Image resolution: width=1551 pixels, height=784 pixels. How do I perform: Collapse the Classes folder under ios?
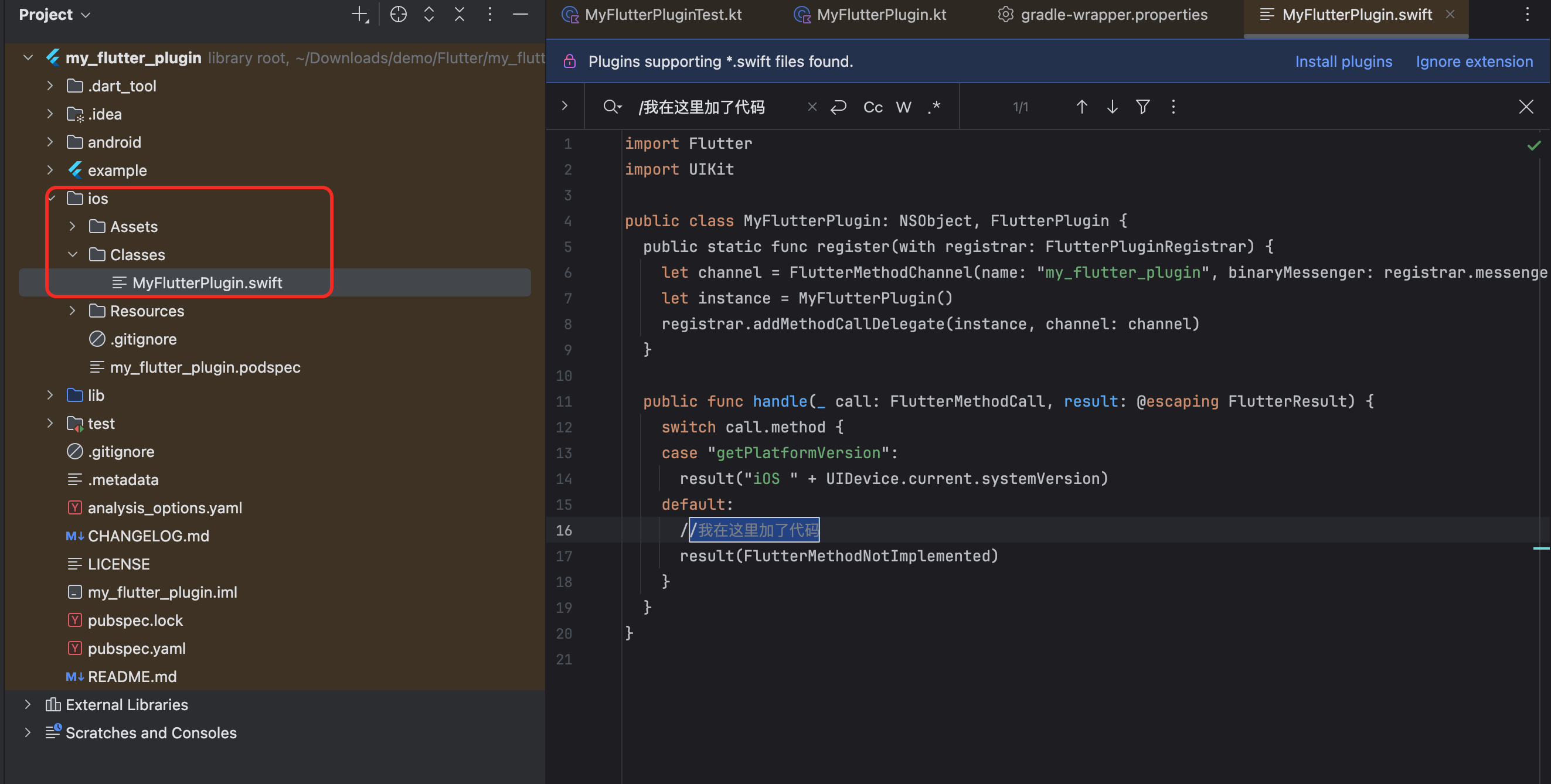click(x=73, y=254)
